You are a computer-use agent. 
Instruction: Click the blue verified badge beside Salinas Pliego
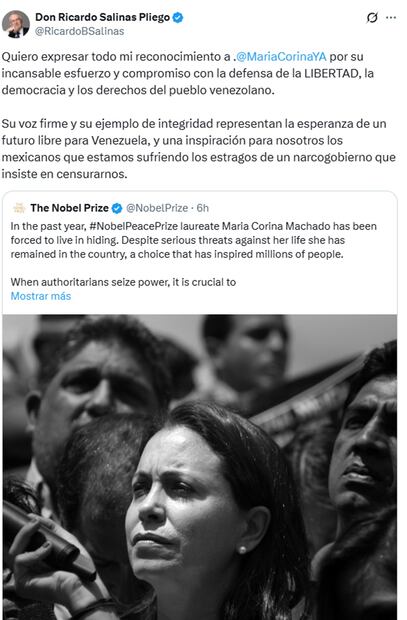178,17
